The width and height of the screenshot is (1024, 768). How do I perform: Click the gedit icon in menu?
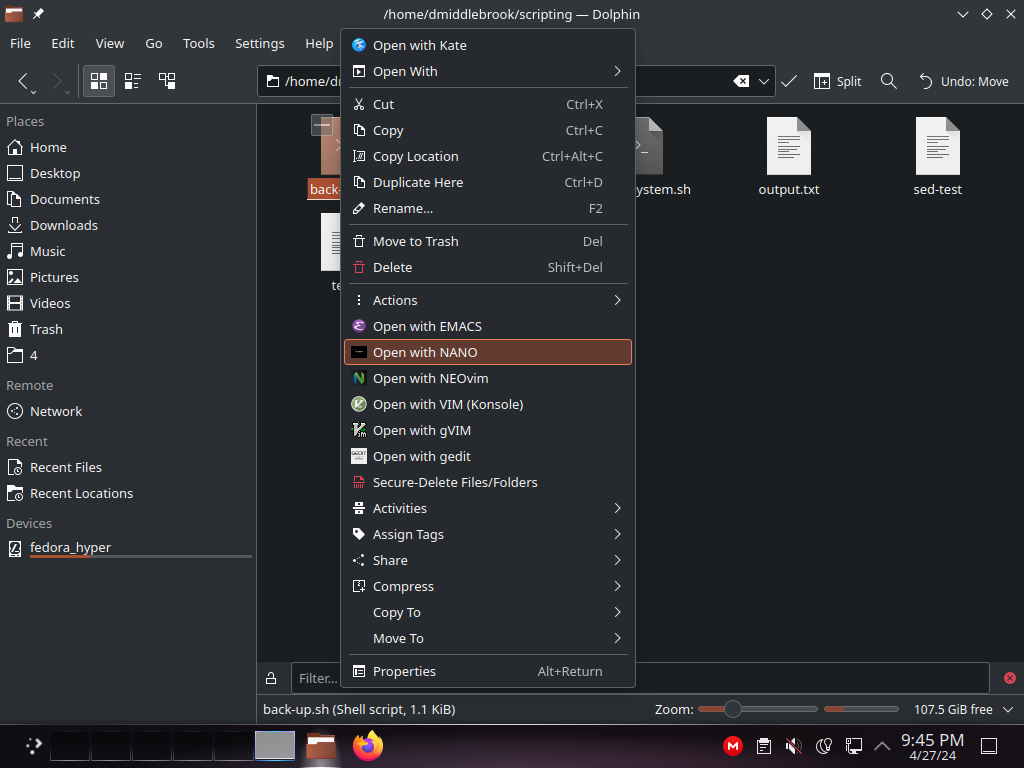click(359, 456)
